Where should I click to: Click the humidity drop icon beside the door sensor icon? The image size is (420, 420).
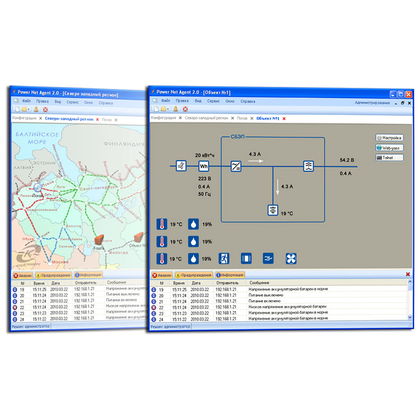coord(193,258)
